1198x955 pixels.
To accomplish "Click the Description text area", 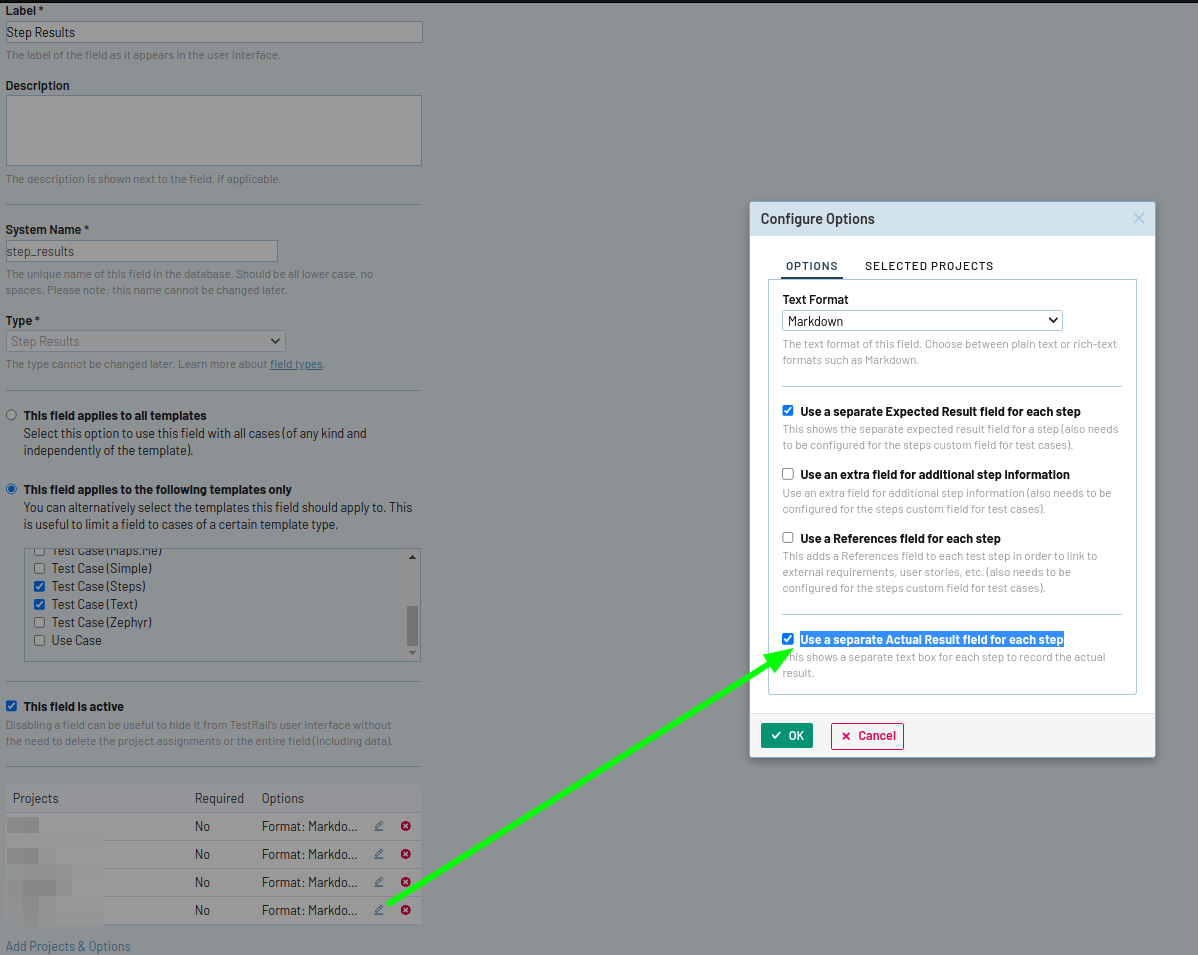I will point(214,130).
